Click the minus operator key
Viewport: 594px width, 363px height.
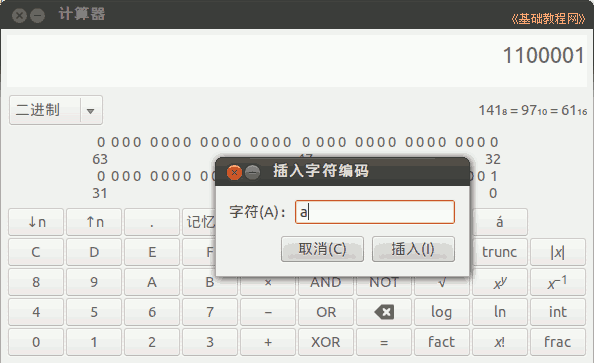click(268, 312)
